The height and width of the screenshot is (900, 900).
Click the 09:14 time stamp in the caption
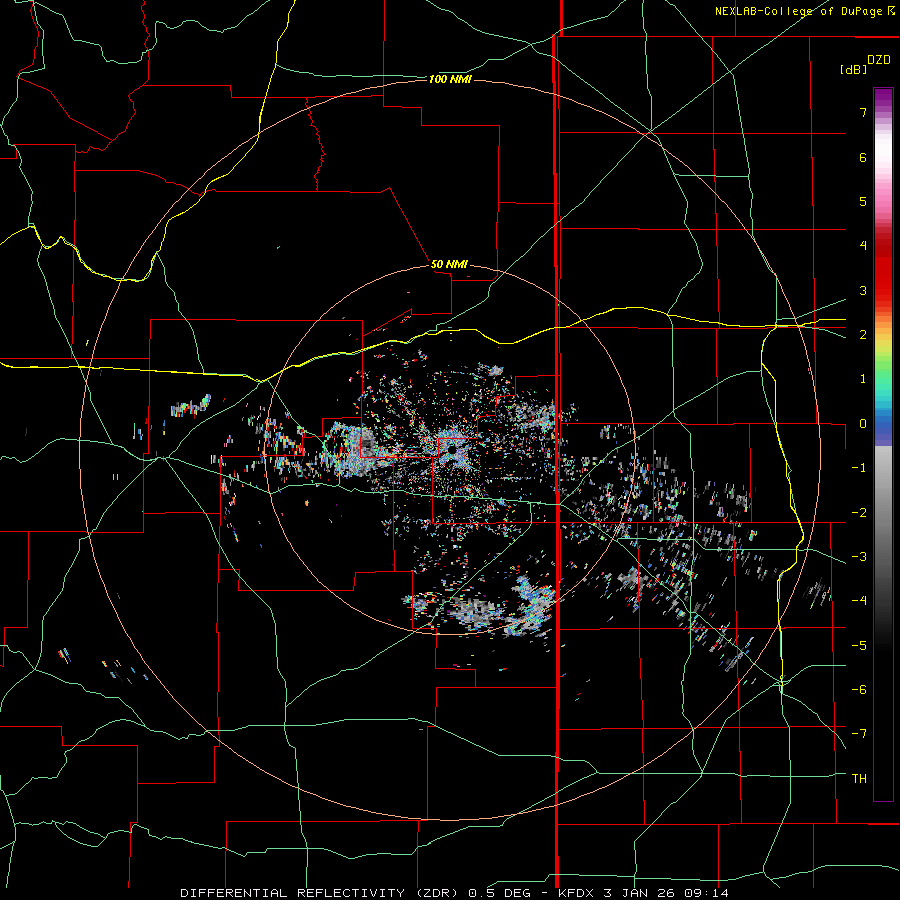(x=707, y=893)
